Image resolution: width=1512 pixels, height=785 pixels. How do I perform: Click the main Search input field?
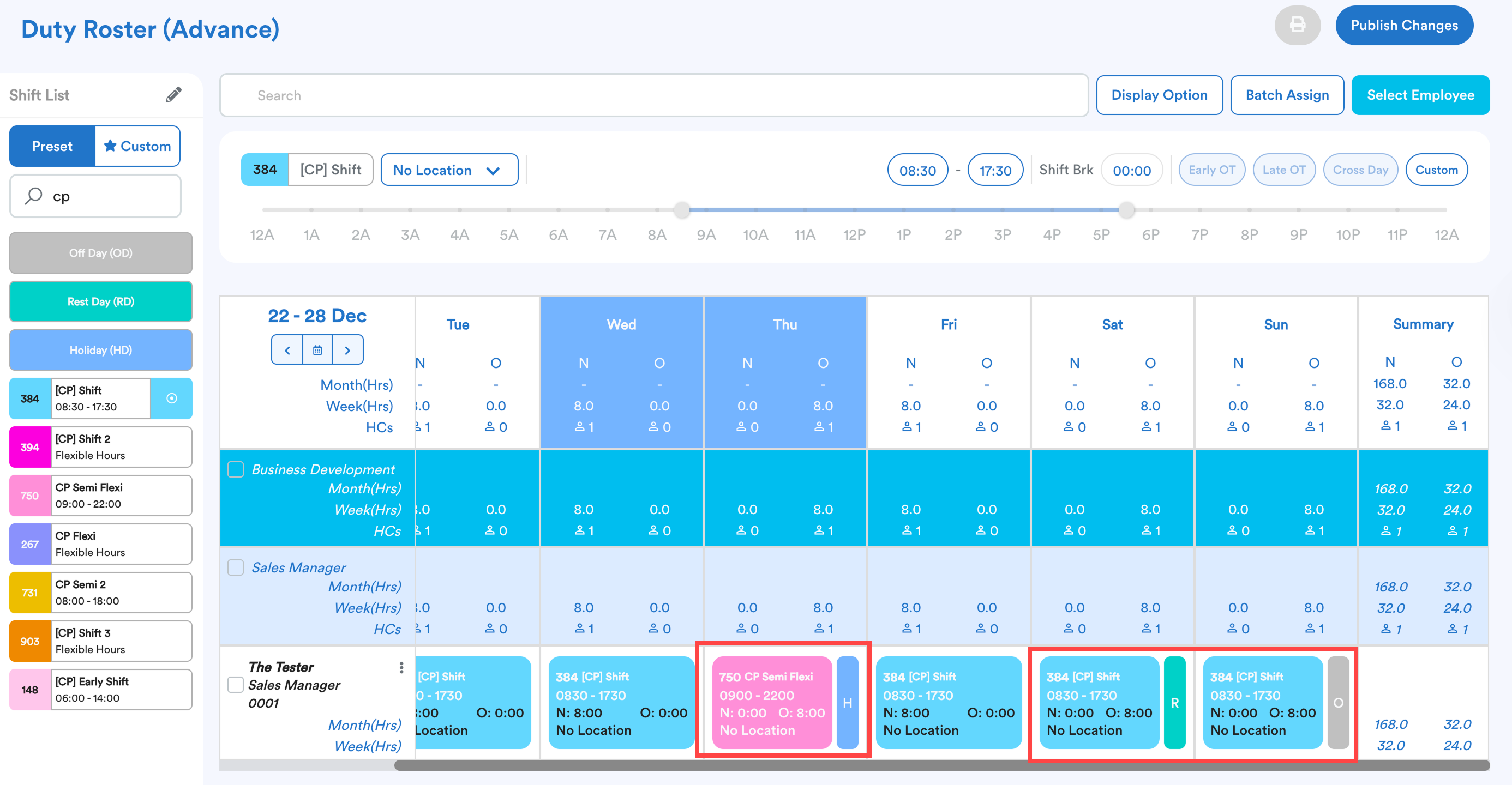click(x=653, y=95)
